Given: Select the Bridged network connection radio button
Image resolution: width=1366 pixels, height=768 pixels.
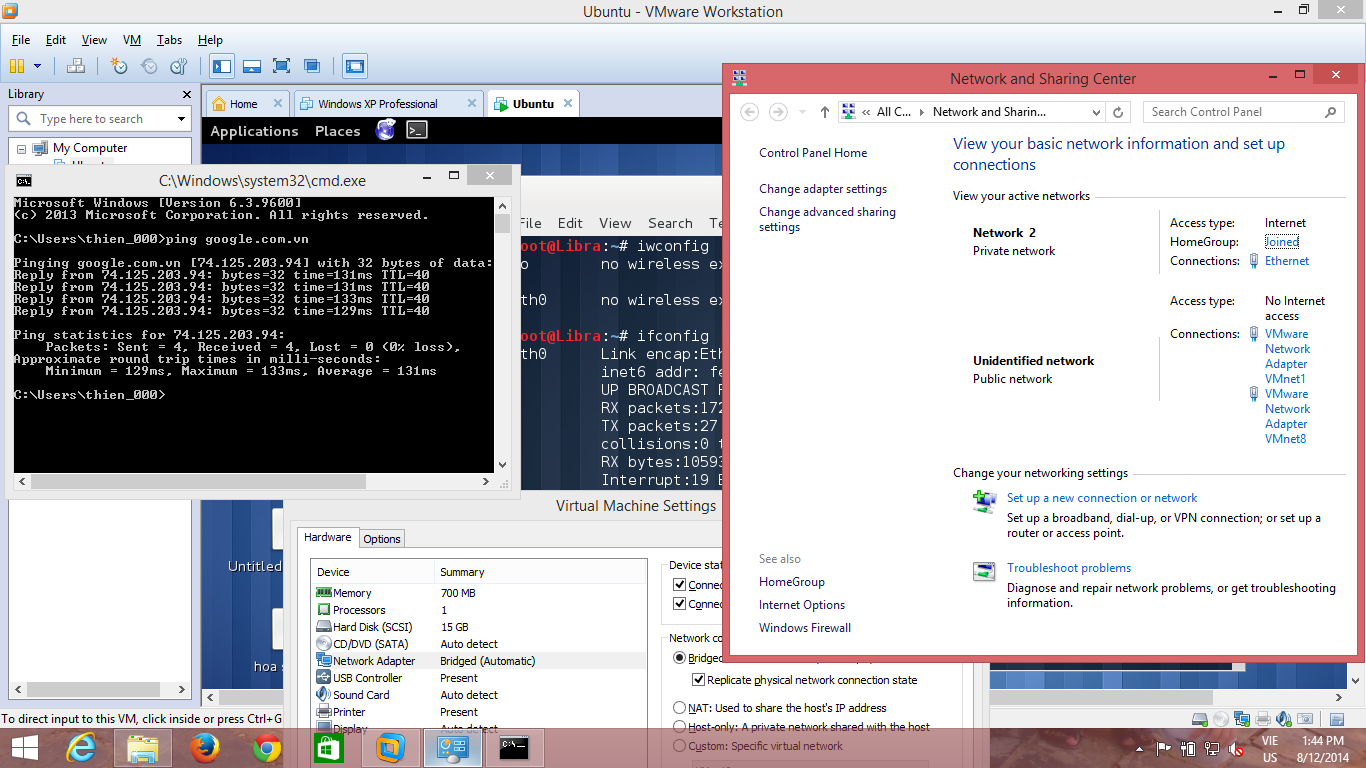Looking at the screenshot, I should tap(680, 658).
